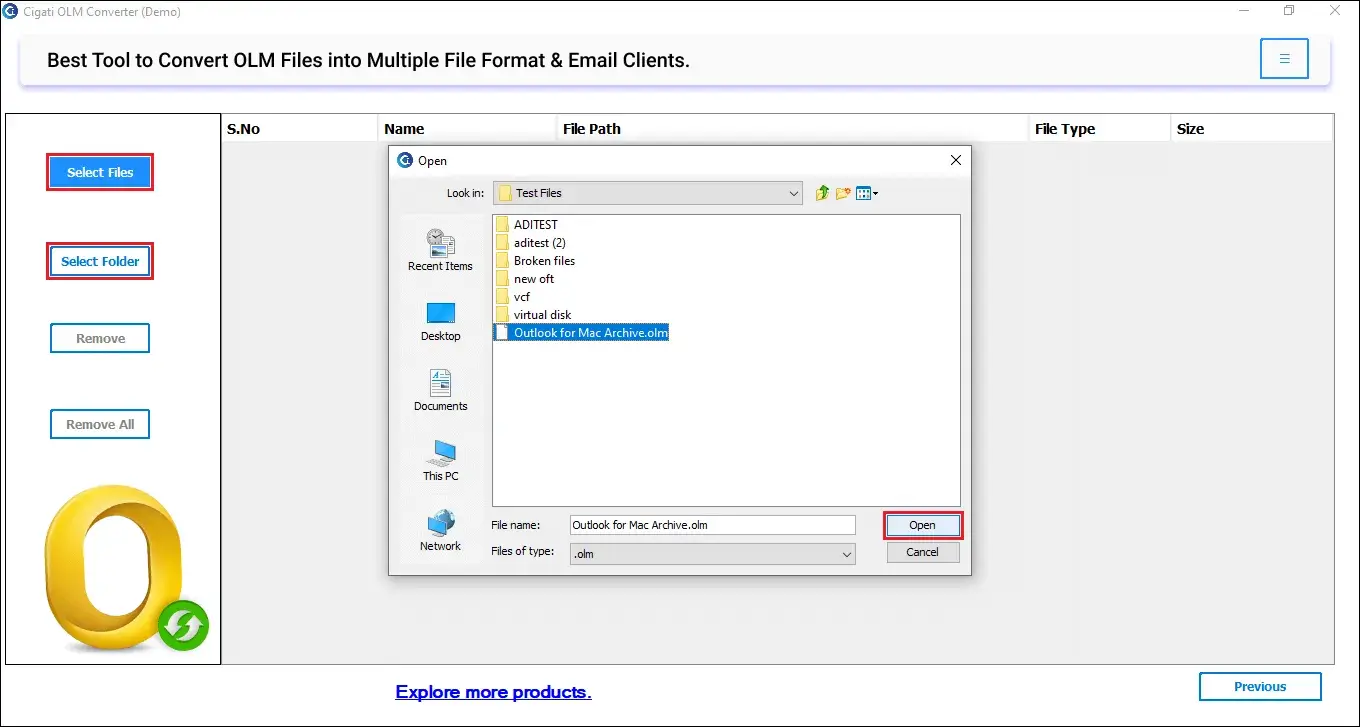Click the Select Files button
The width and height of the screenshot is (1360, 727).
(x=100, y=172)
